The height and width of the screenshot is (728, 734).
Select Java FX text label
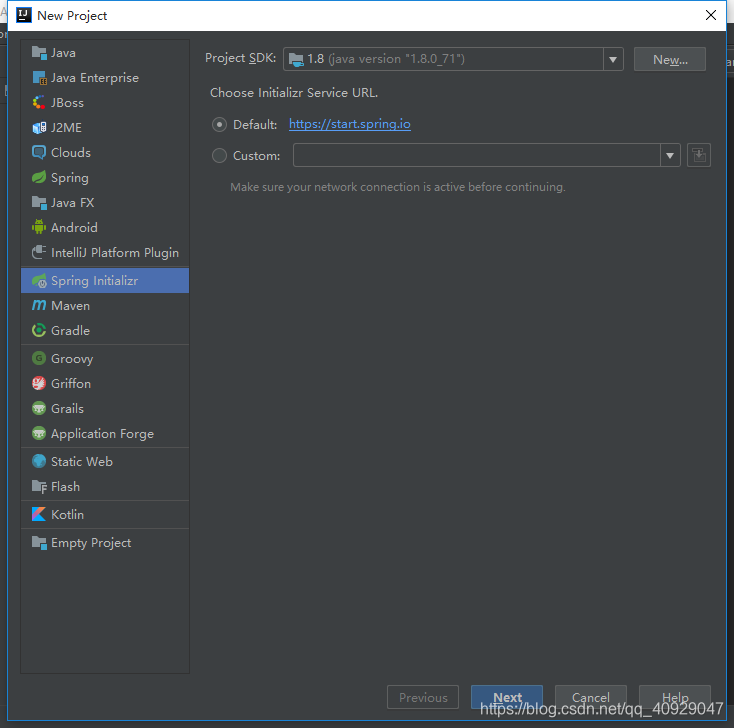tap(73, 203)
